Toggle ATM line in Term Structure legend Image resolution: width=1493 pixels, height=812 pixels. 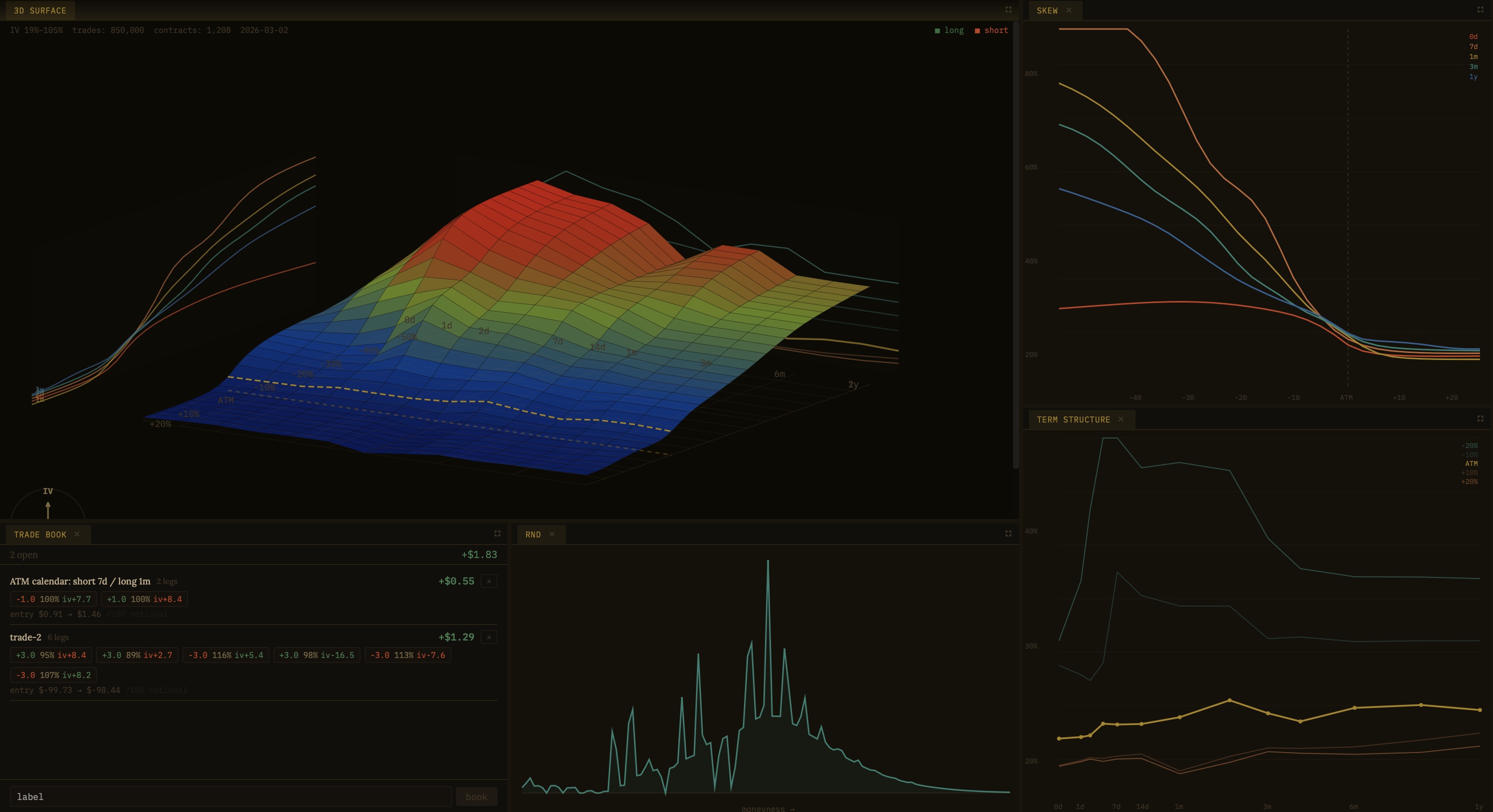coord(1471,463)
